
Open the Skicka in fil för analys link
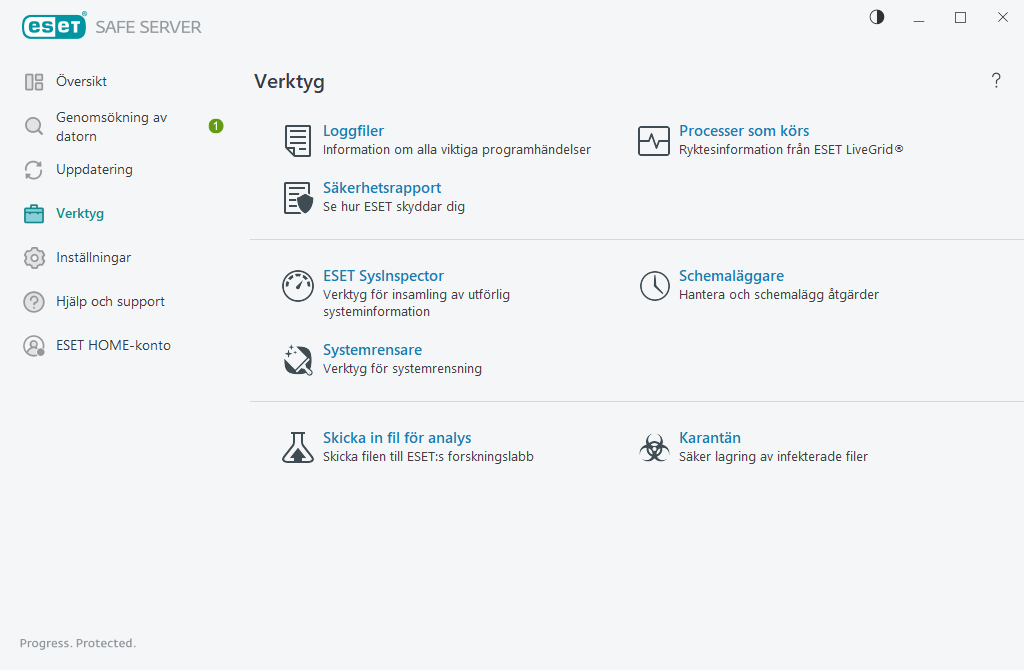pos(397,438)
